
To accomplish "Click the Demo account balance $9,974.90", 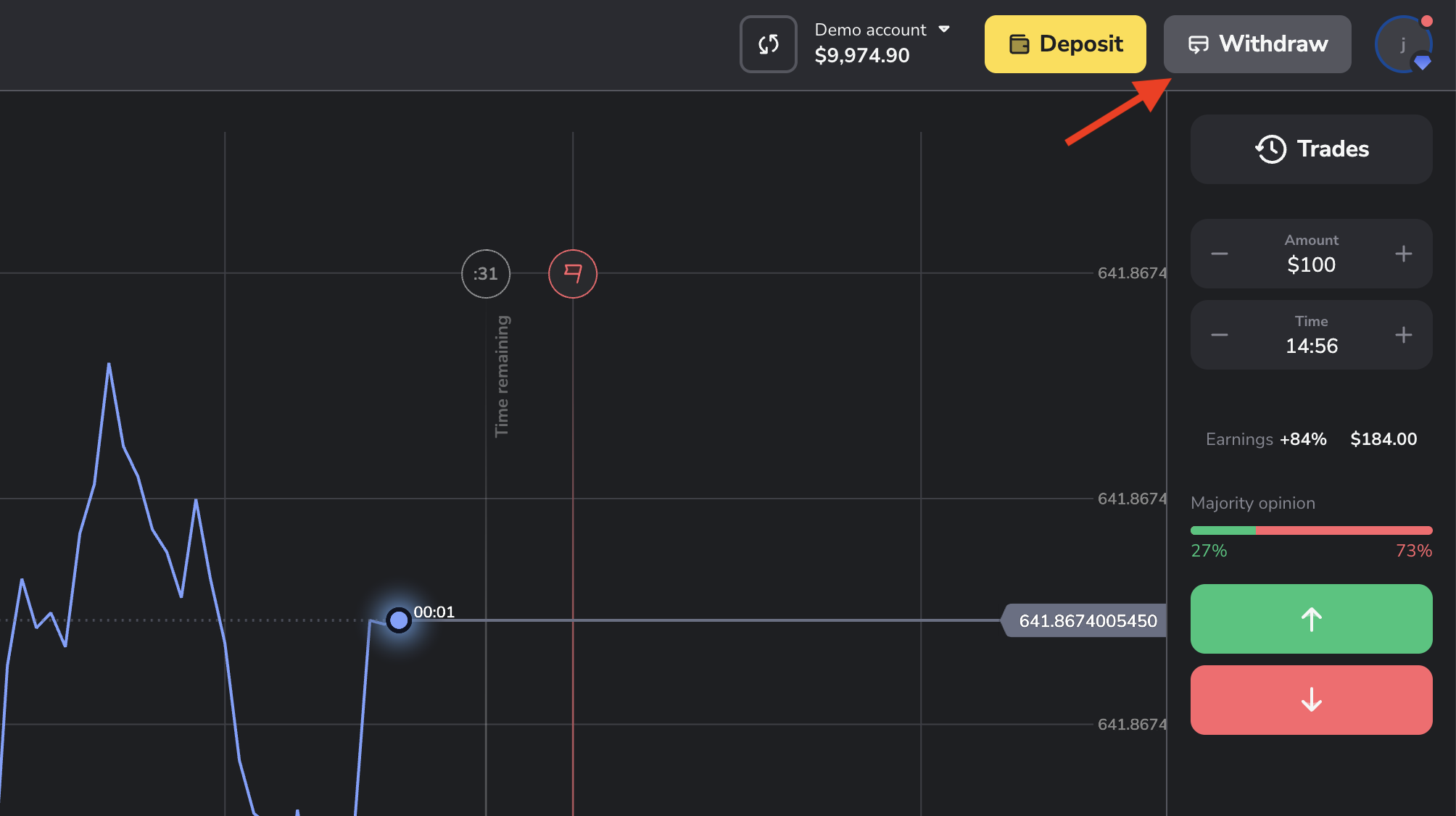I will tap(861, 56).
